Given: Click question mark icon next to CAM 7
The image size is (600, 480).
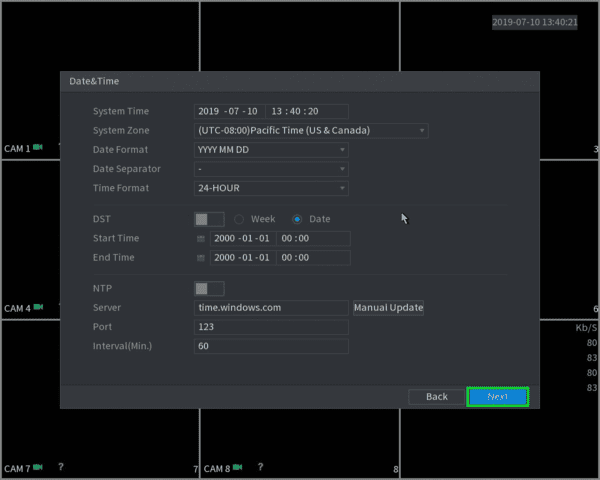Looking at the screenshot, I should tap(61, 467).
